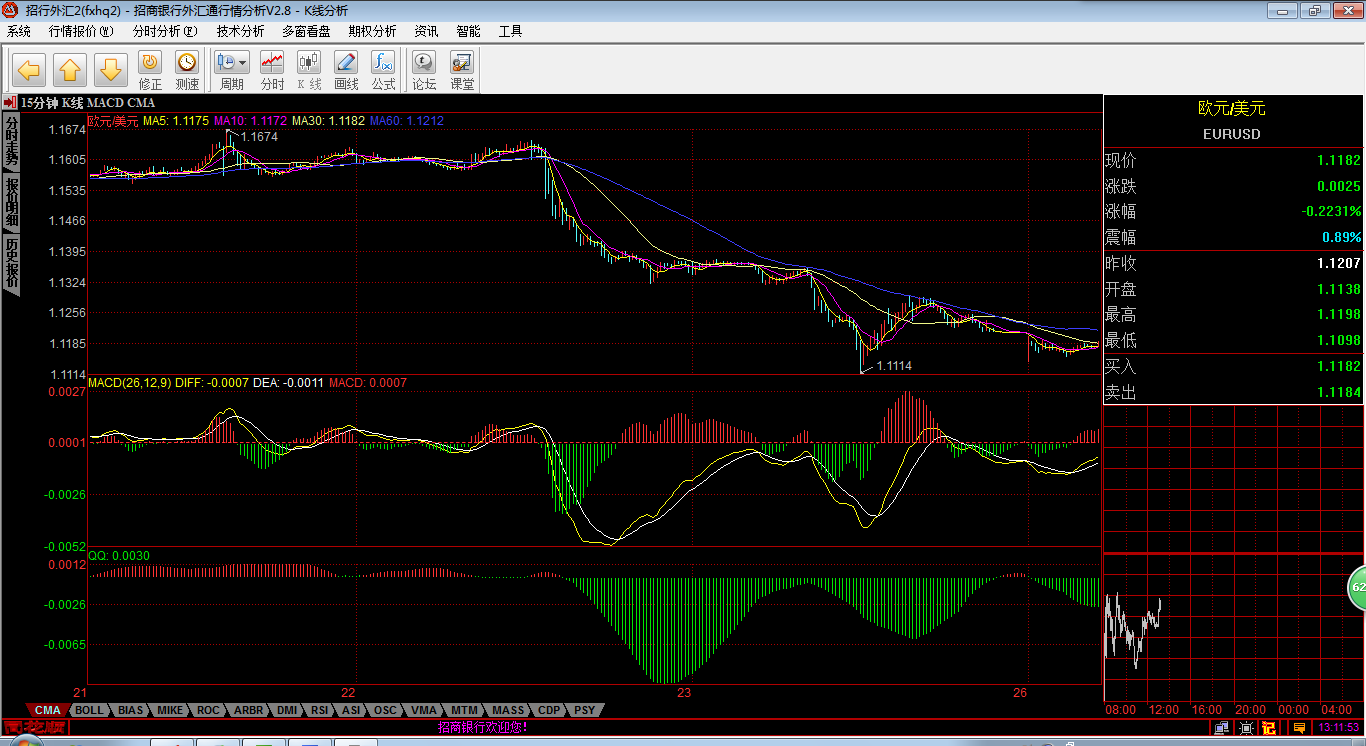
Task: Switch to the BOLL indicator tab
Action: click(x=90, y=710)
